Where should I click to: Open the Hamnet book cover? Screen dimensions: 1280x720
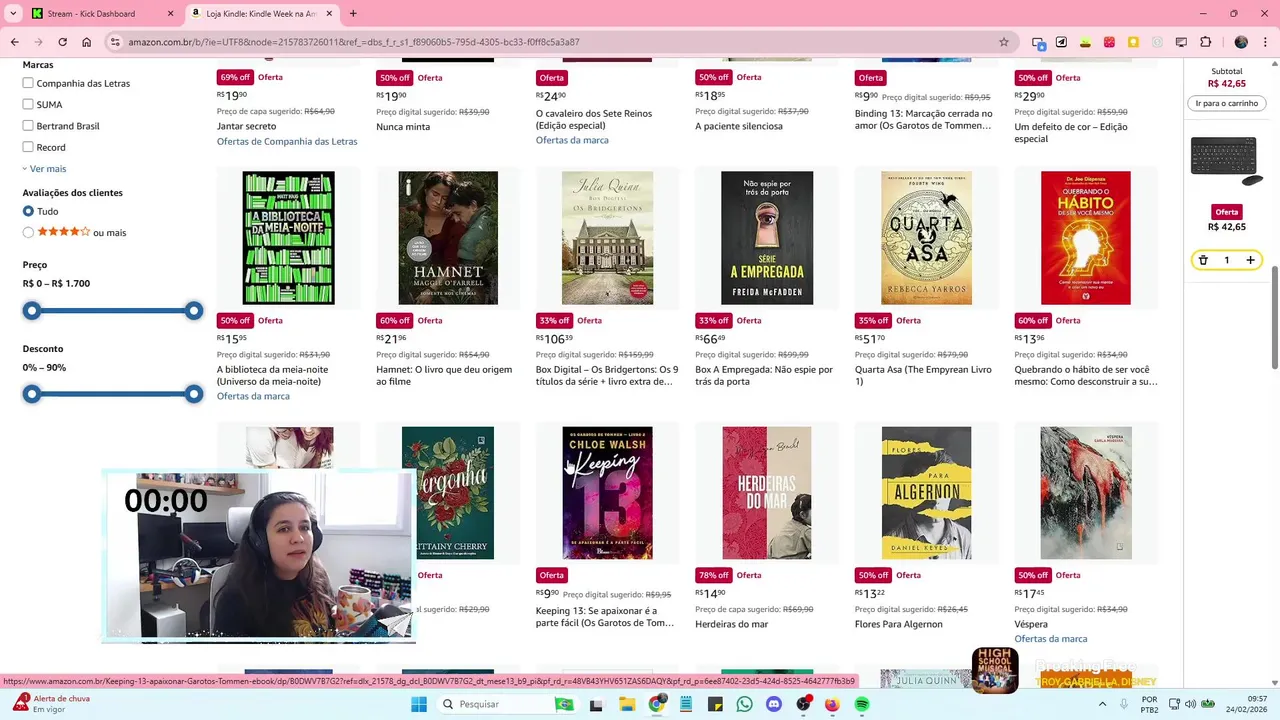tap(448, 238)
